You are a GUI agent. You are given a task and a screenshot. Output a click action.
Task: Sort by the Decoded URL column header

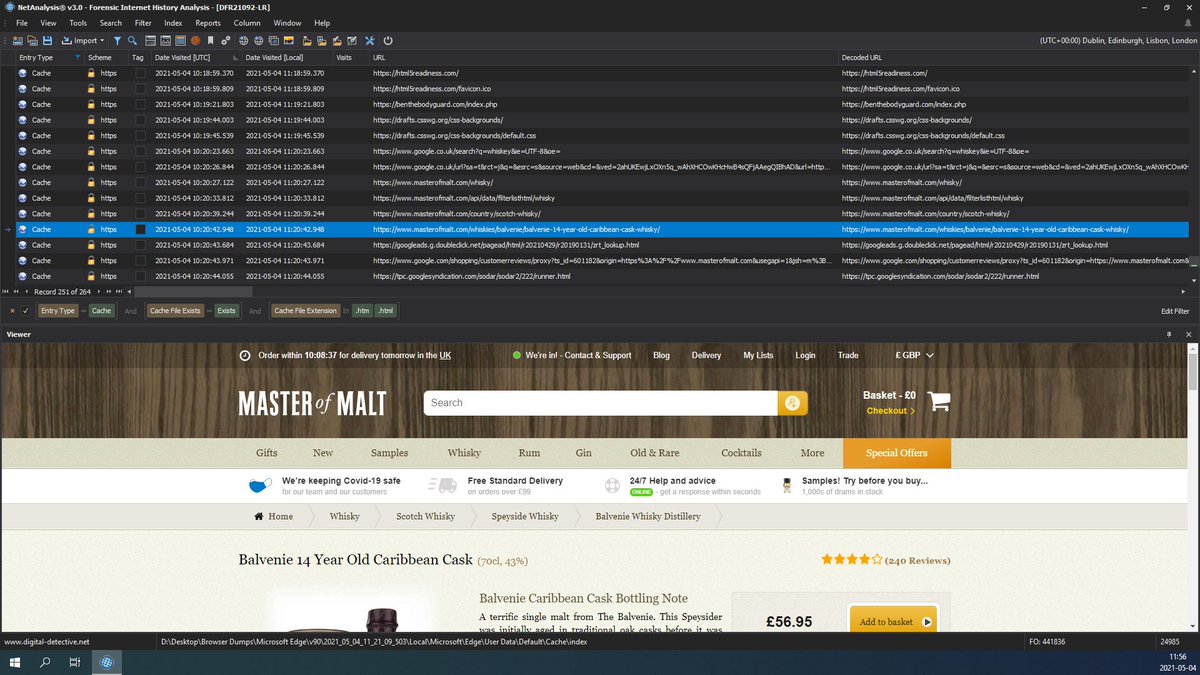(x=1014, y=58)
